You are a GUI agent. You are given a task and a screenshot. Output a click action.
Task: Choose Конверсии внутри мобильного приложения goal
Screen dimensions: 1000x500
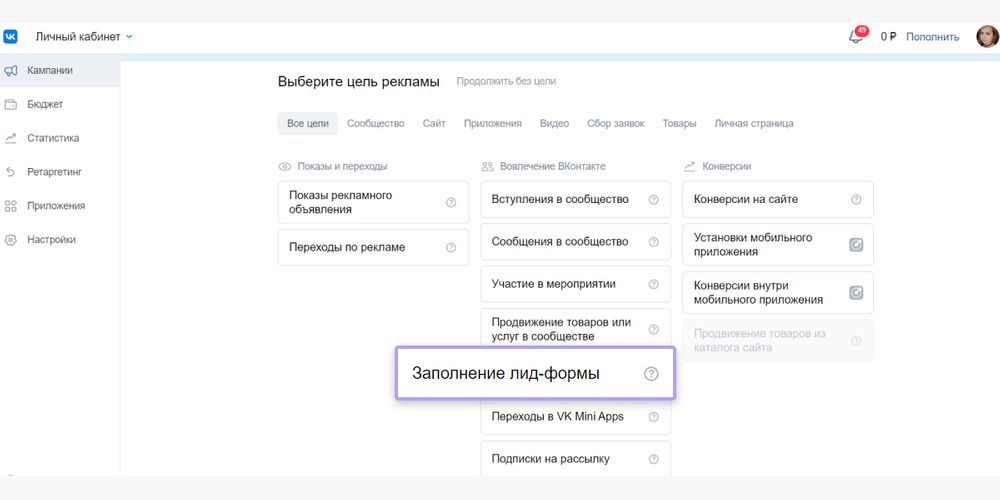778,293
